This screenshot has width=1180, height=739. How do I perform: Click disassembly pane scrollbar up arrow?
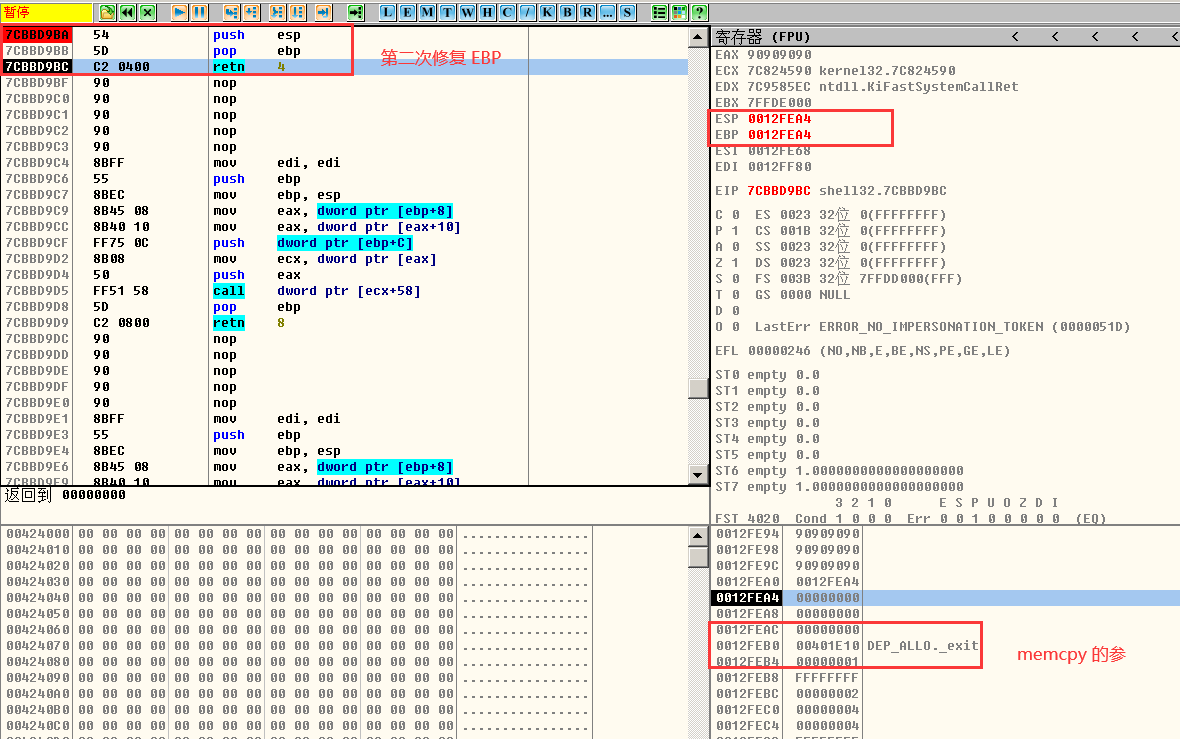click(698, 37)
